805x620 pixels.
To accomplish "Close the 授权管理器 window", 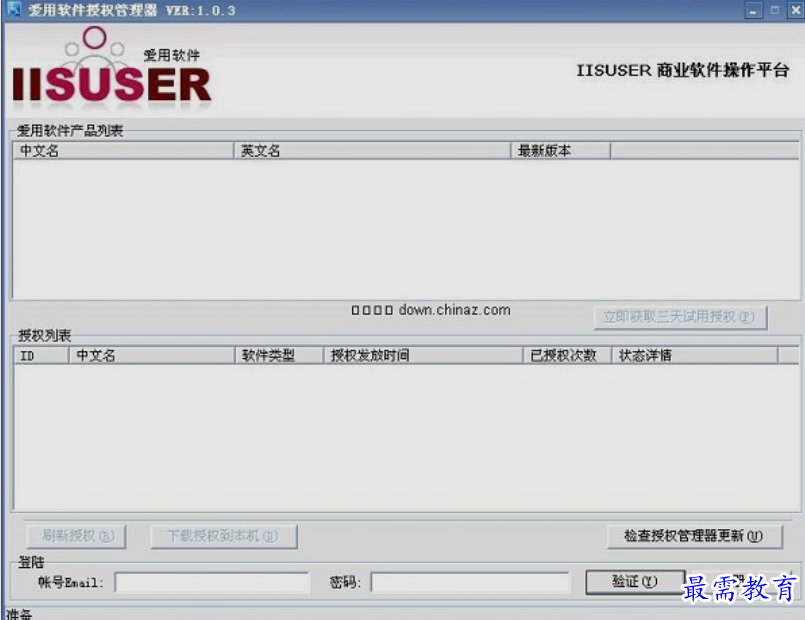I will (x=796, y=10).
